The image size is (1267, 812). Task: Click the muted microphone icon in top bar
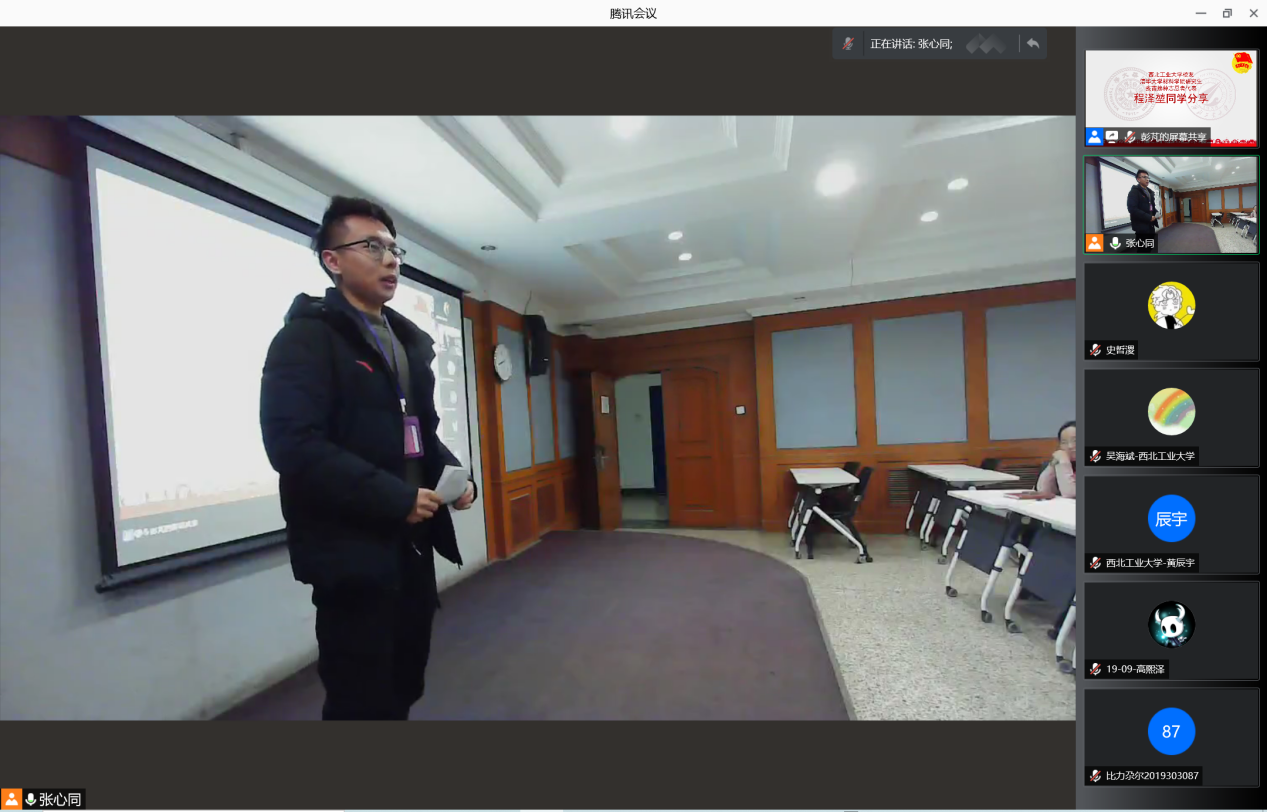(848, 44)
